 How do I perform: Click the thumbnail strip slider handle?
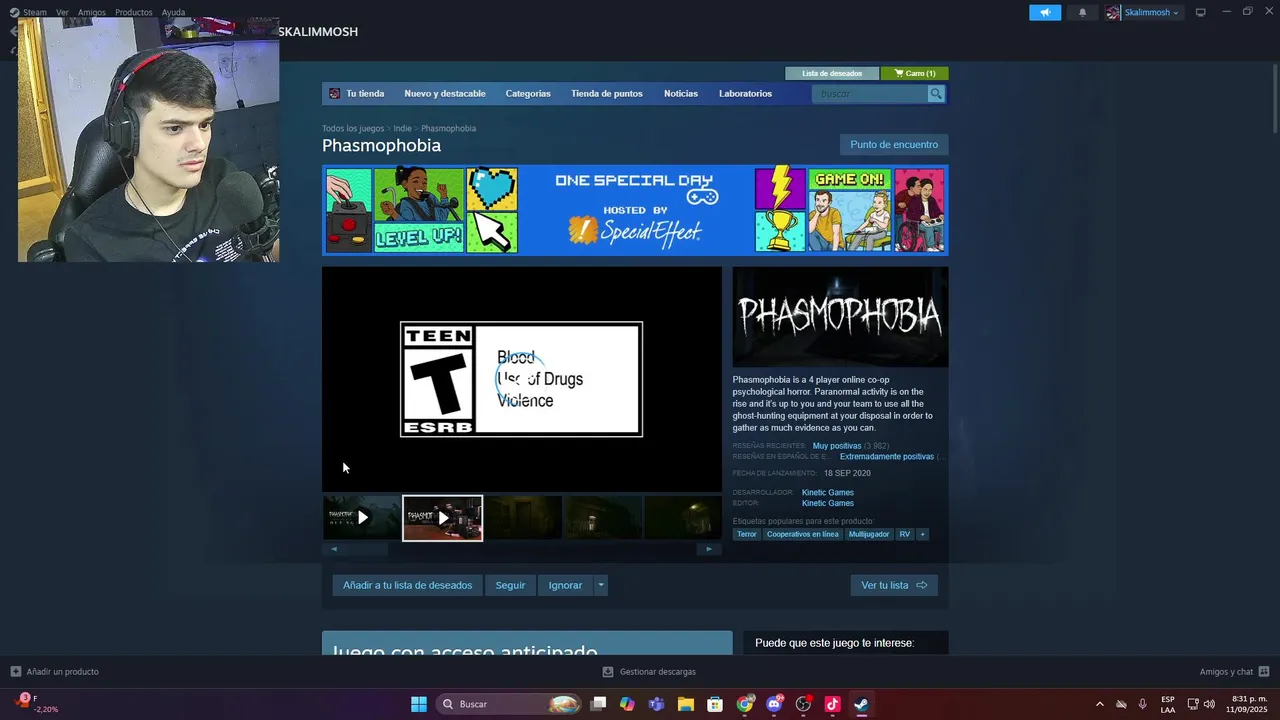[365, 549]
